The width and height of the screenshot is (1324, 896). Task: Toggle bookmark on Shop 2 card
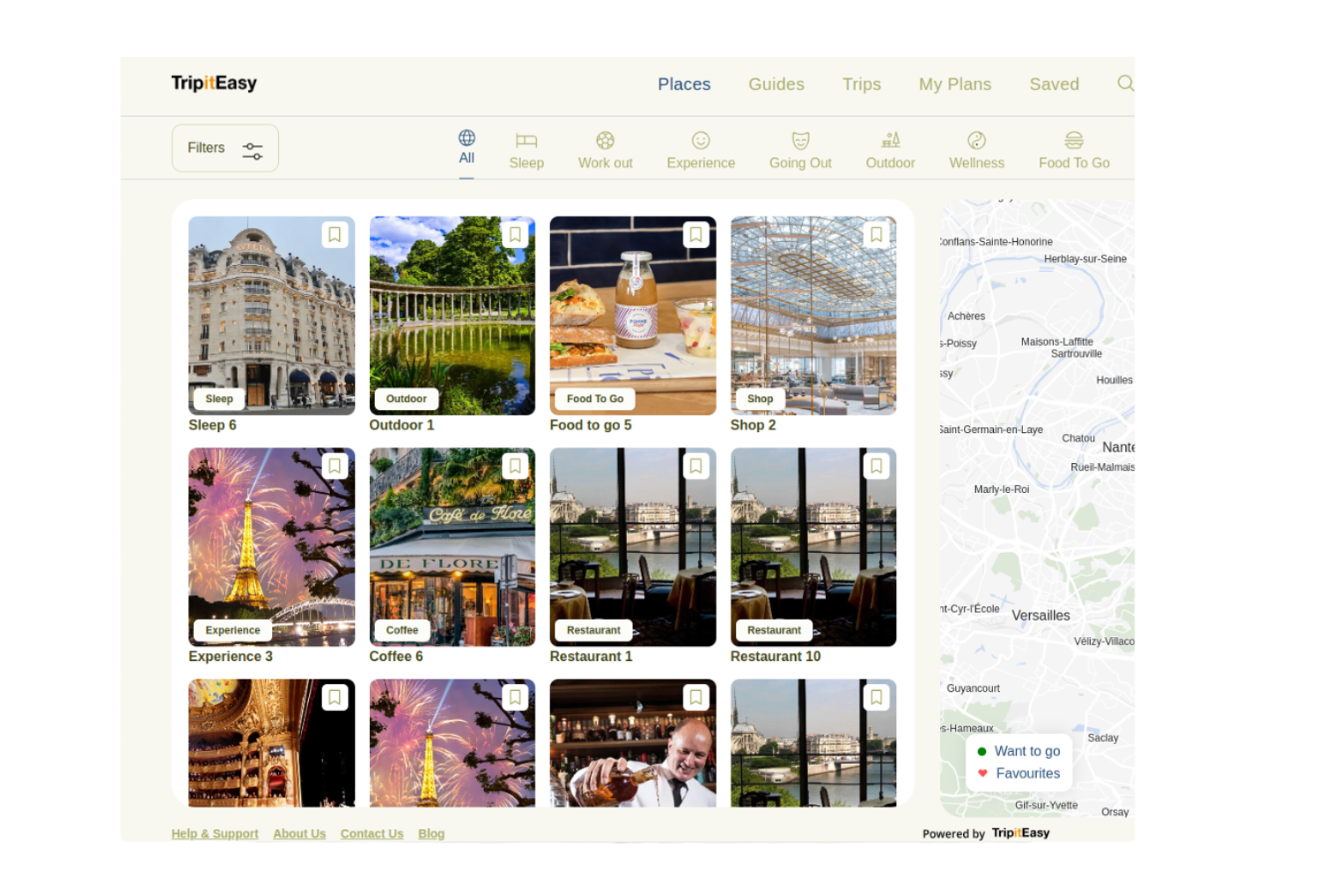point(876,235)
